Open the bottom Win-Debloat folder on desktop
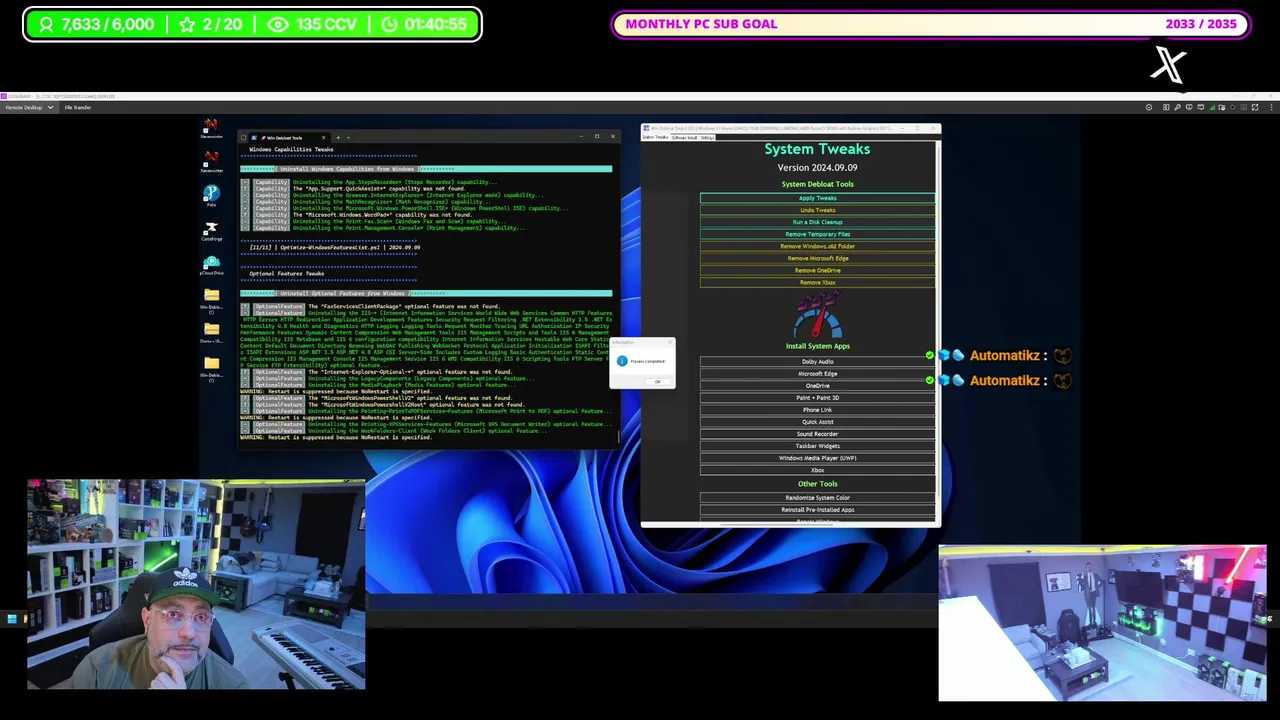1280x720 pixels. (x=210, y=367)
